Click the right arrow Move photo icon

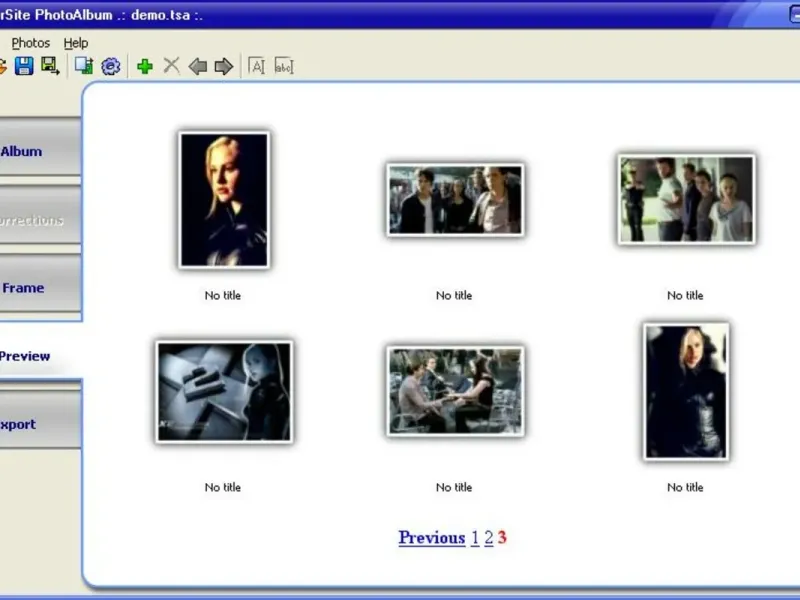coord(224,66)
